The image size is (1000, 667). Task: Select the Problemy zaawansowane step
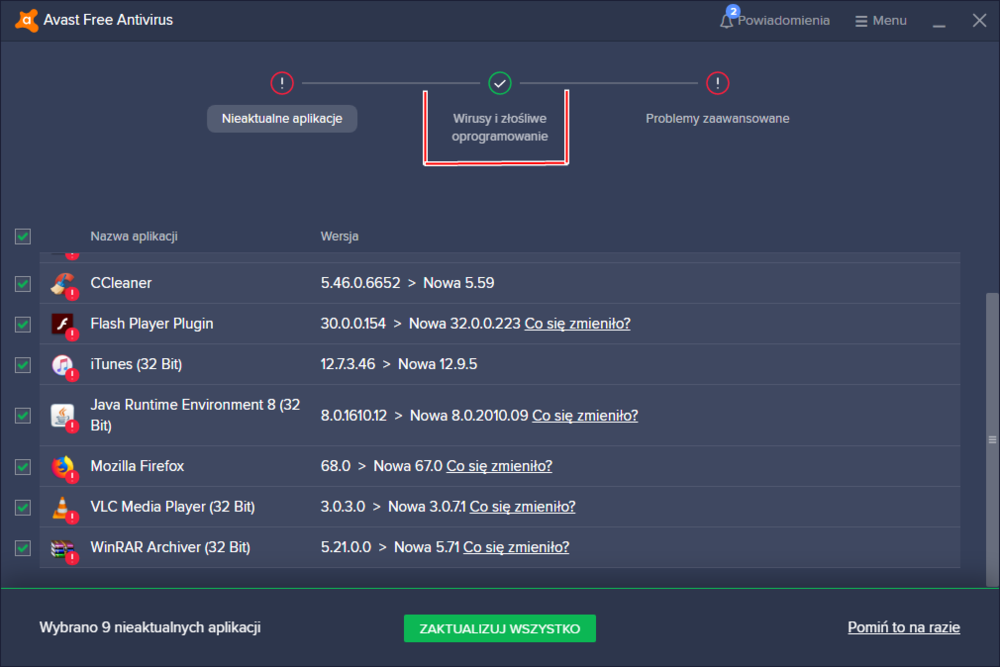click(x=717, y=119)
